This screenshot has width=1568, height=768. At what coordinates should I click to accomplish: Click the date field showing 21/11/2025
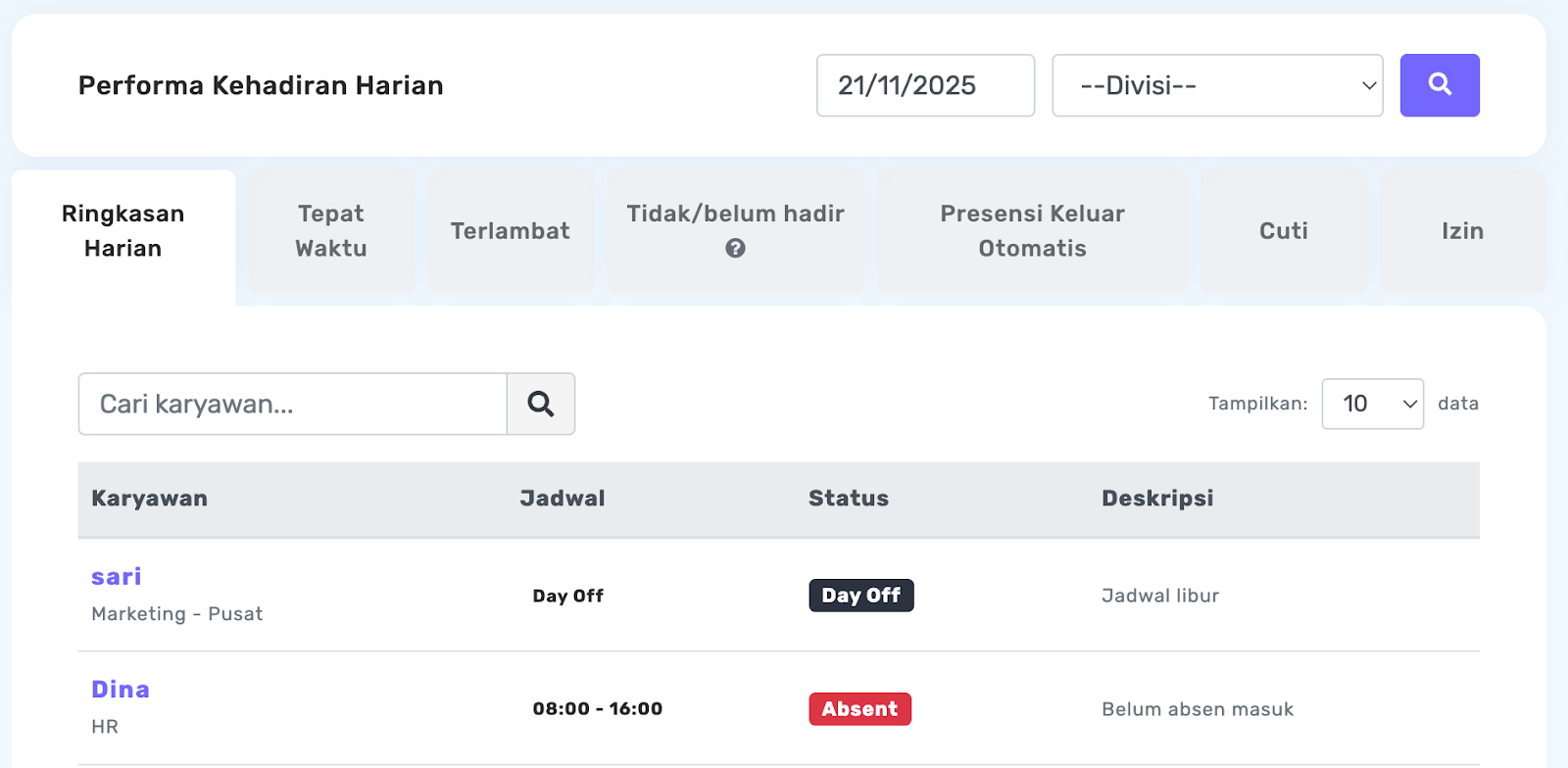pyautogui.click(x=925, y=85)
